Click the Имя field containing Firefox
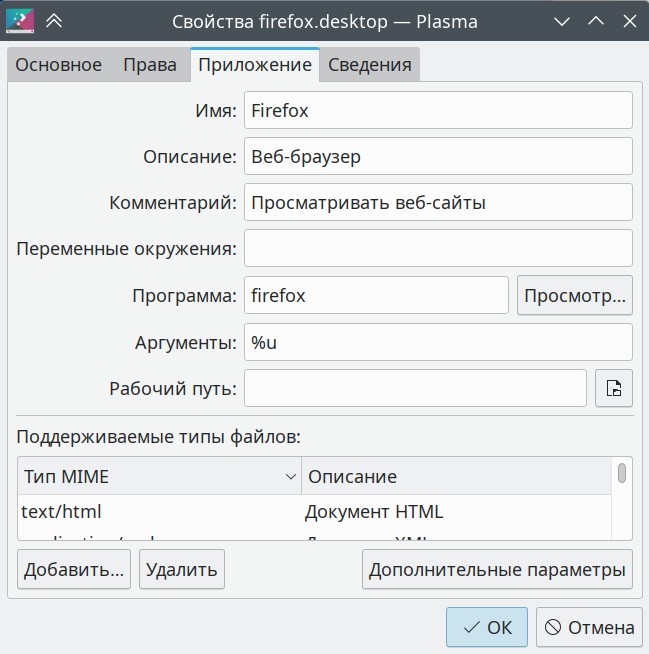Screen dimensions: 649x654 (438, 111)
